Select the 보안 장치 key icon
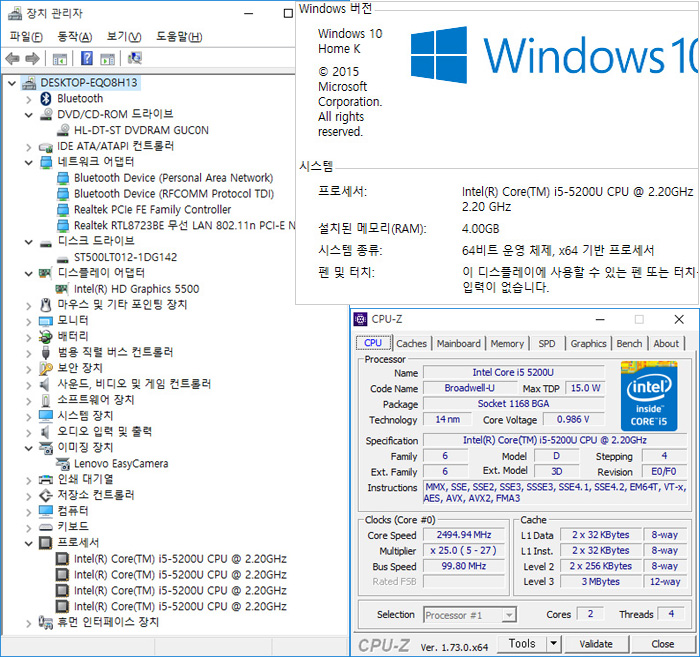Image resolution: width=700 pixels, height=659 pixels. [x=46, y=368]
